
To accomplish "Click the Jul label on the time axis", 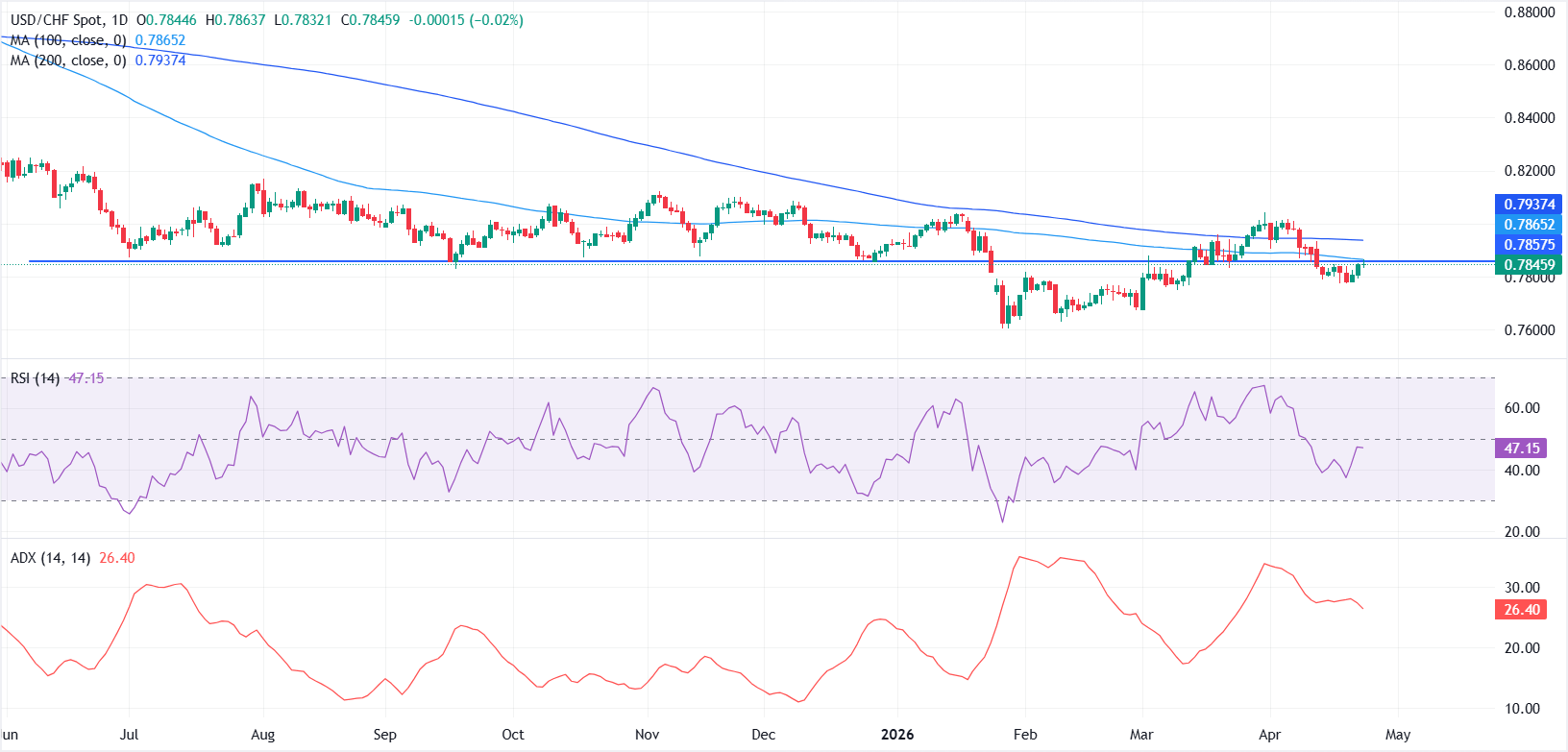I will [129, 735].
